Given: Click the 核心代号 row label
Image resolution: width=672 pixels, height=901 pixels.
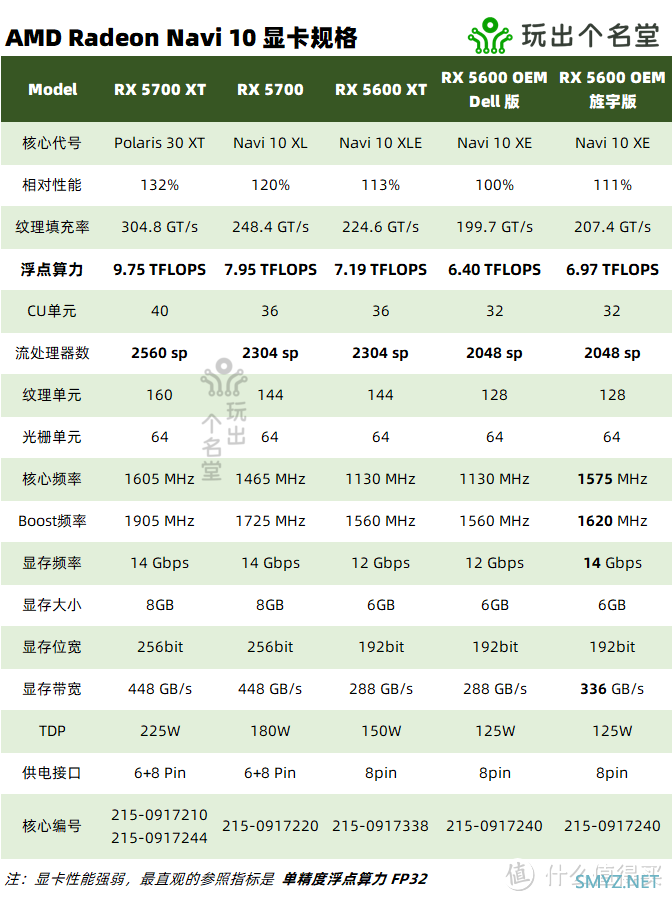Looking at the screenshot, I should point(52,143).
